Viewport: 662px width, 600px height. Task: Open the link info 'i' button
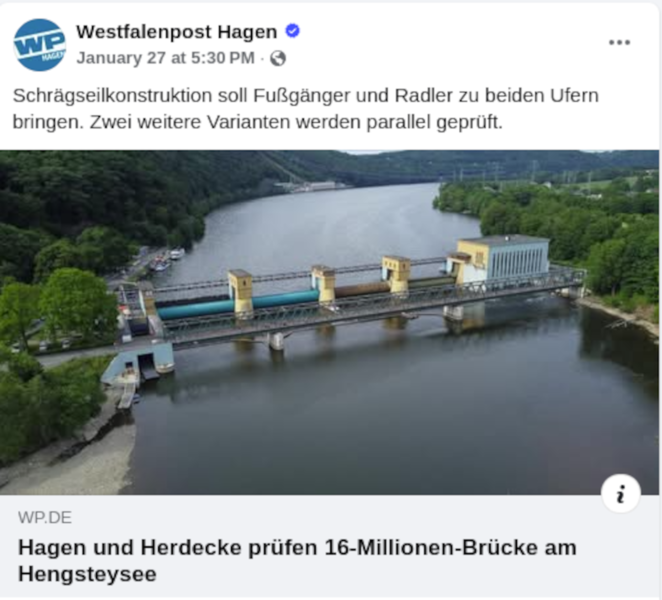621,494
